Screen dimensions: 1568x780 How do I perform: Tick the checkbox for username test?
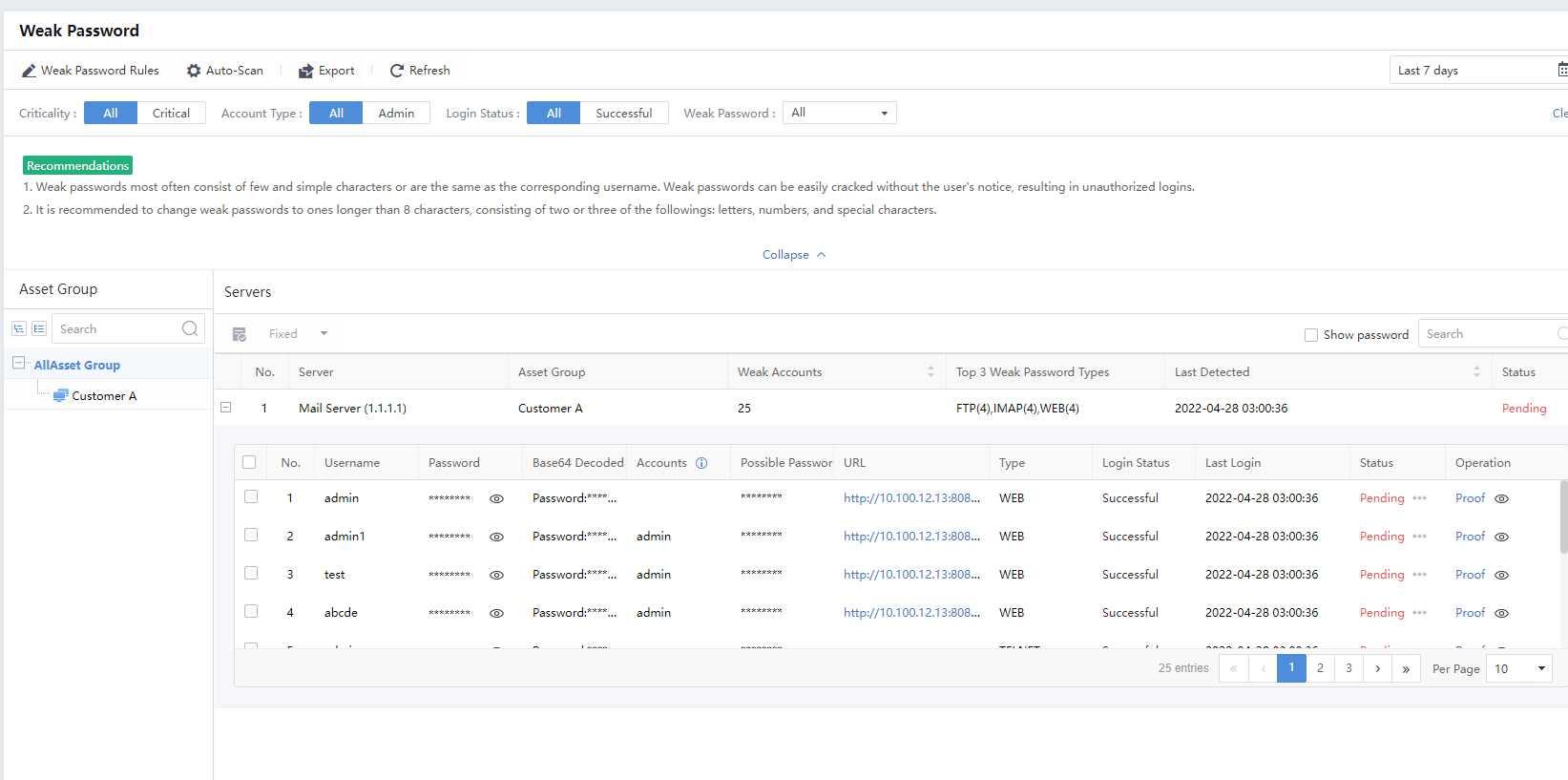(251, 574)
